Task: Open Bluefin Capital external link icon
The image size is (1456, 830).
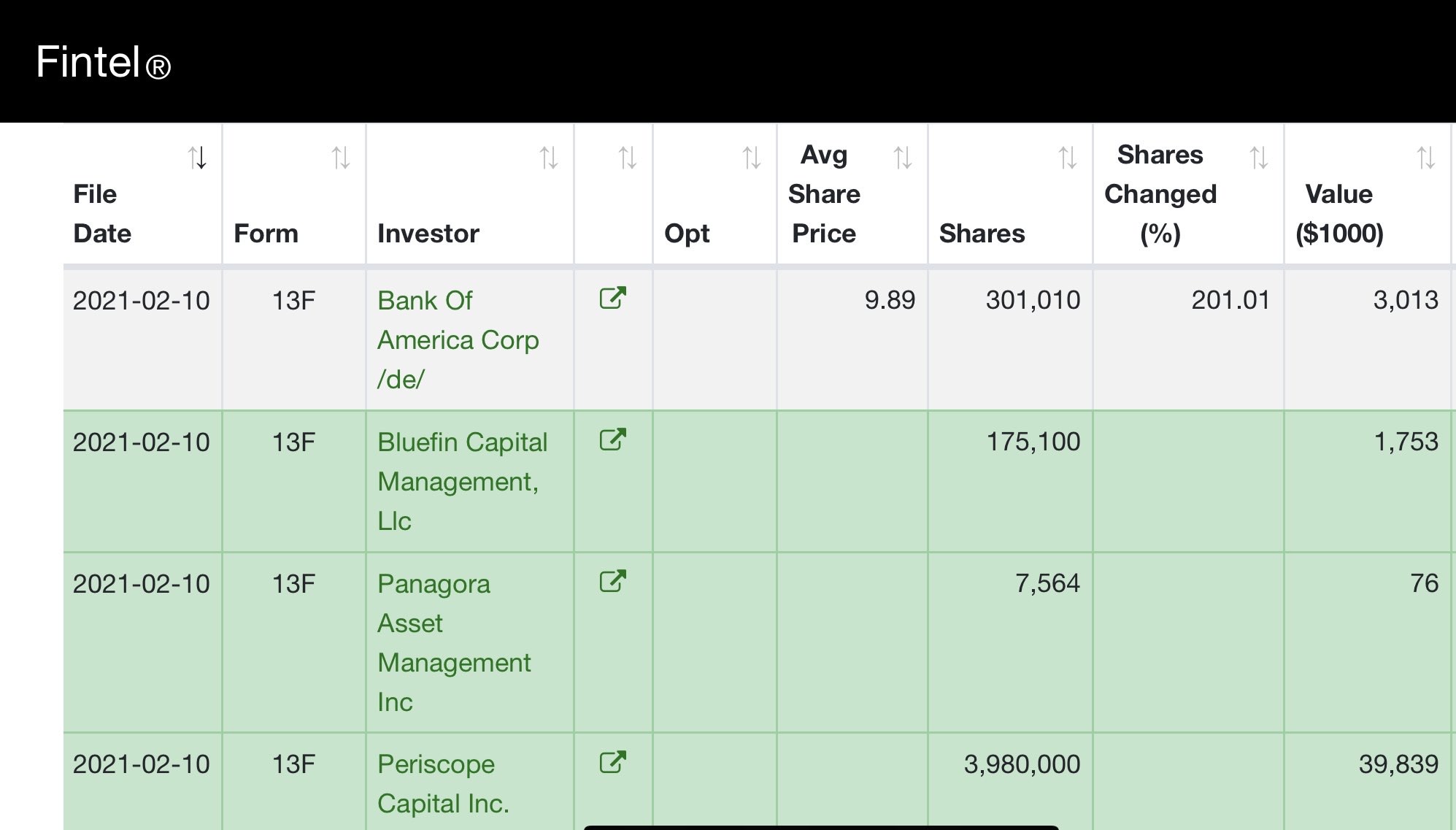Action: point(612,439)
